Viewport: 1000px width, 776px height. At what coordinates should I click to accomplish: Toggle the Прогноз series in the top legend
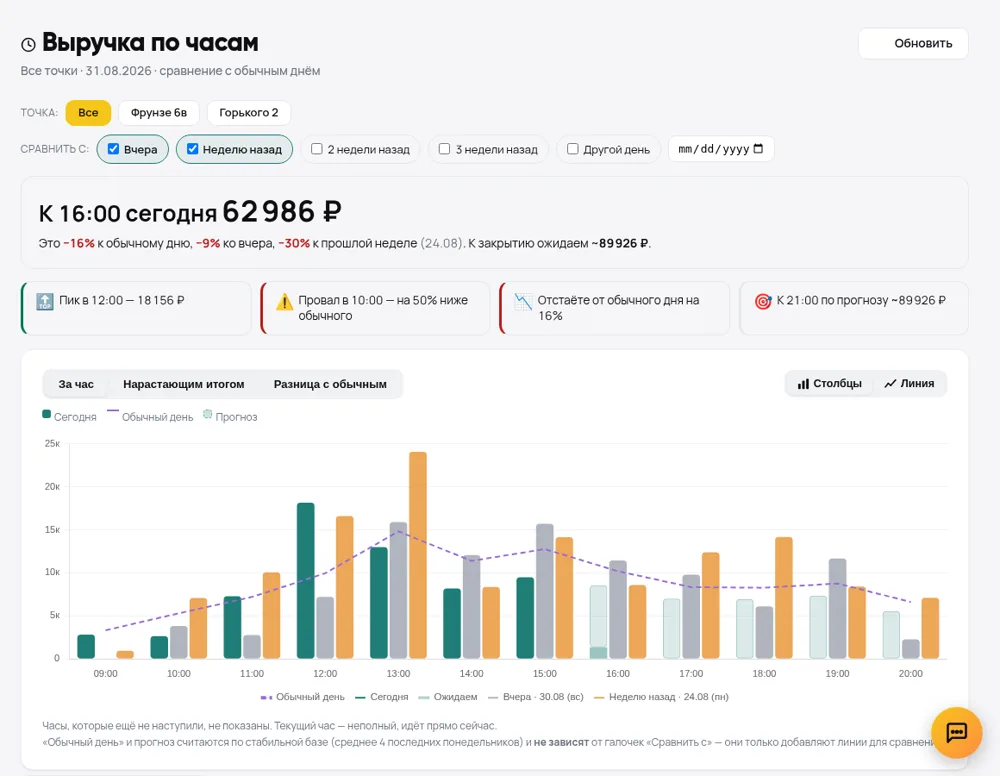click(x=230, y=416)
